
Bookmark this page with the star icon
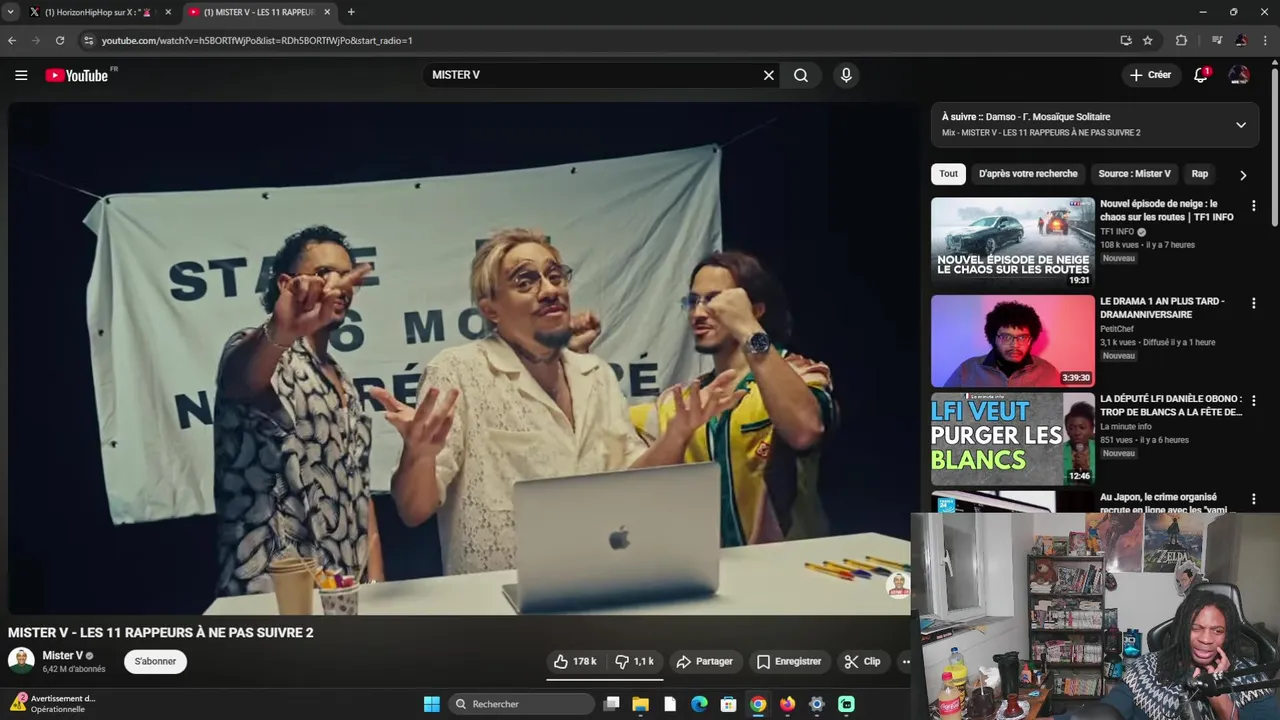(1148, 40)
